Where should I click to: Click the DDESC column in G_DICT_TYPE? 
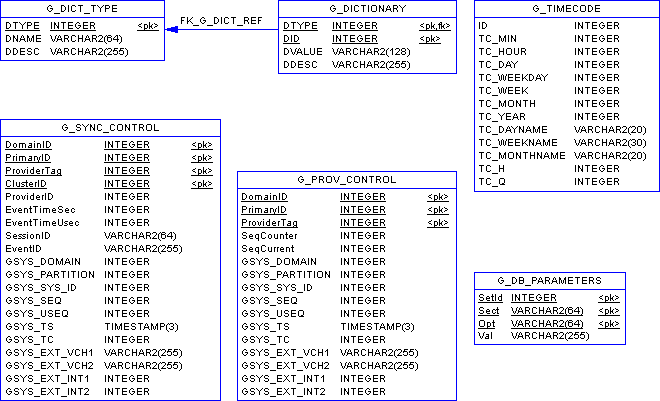(x=22, y=52)
